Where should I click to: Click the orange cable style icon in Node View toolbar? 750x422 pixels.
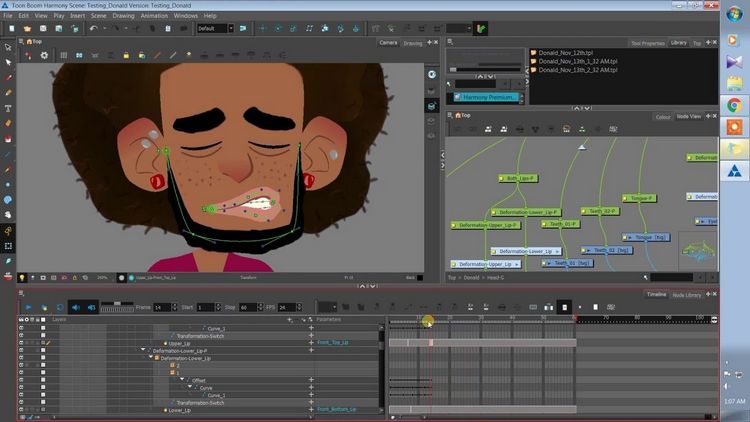[566, 129]
